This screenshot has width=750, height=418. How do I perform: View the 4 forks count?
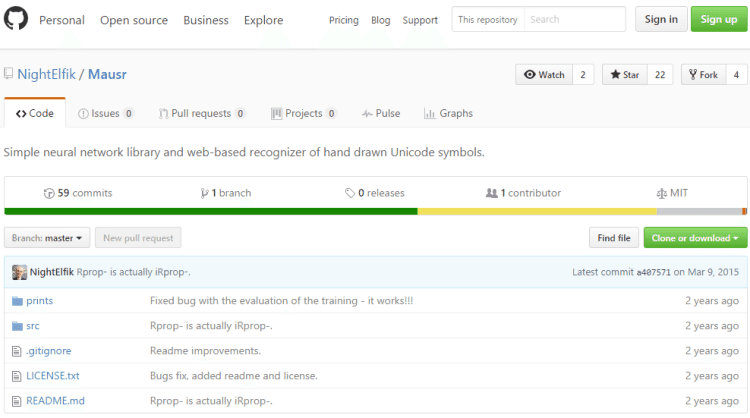click(736, 75)
